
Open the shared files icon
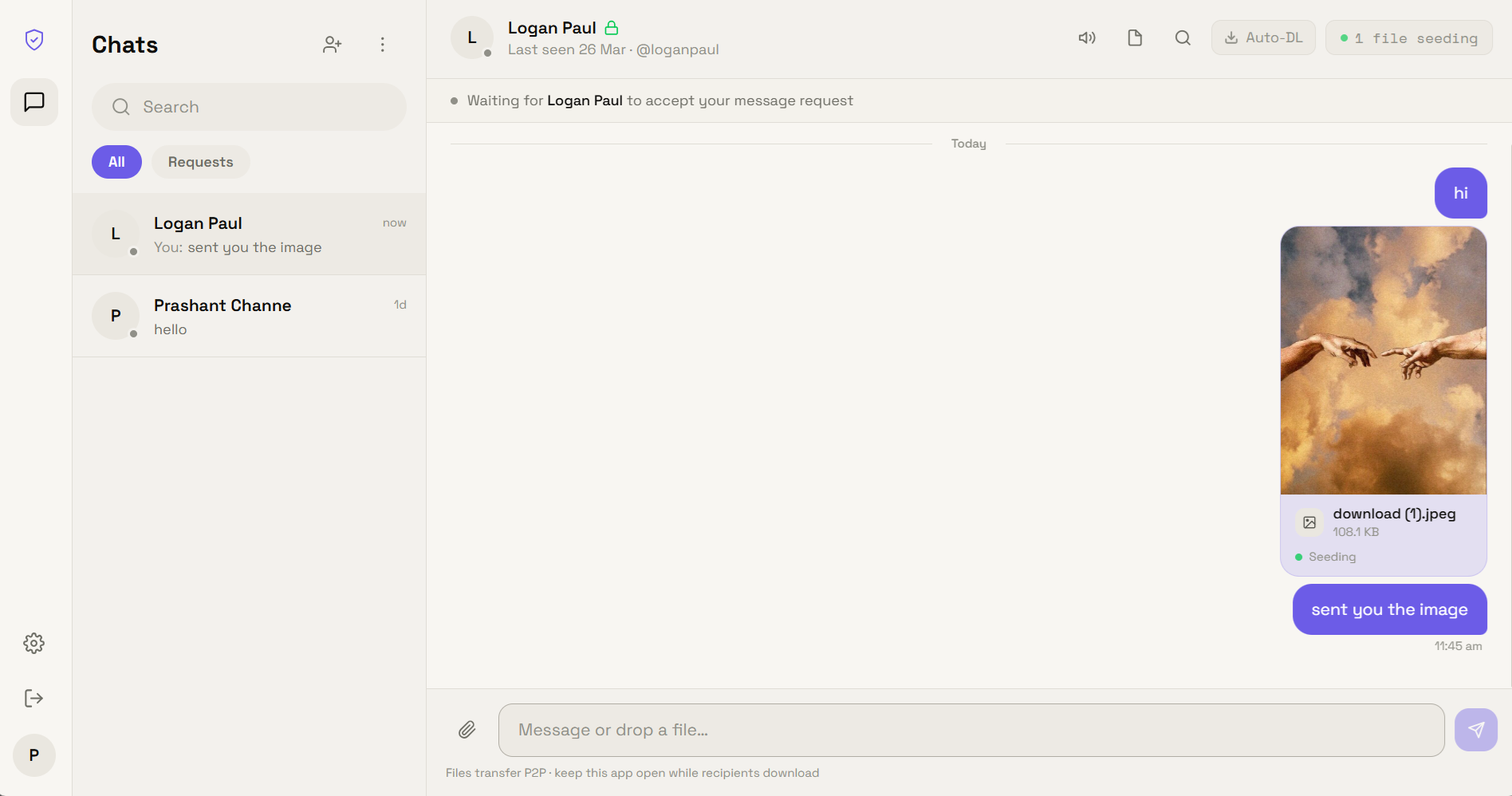(1135, 37)
